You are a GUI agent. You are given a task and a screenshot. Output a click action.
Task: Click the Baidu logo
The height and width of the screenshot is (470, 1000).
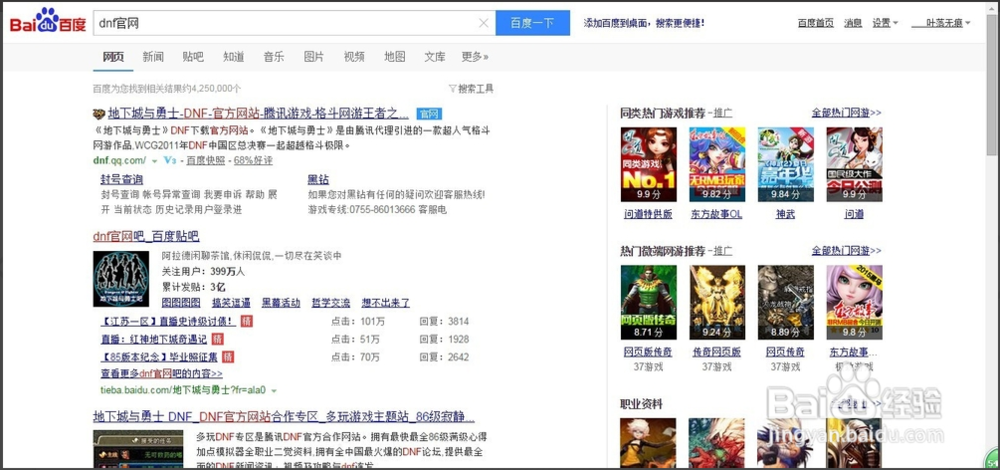[47, 22]
